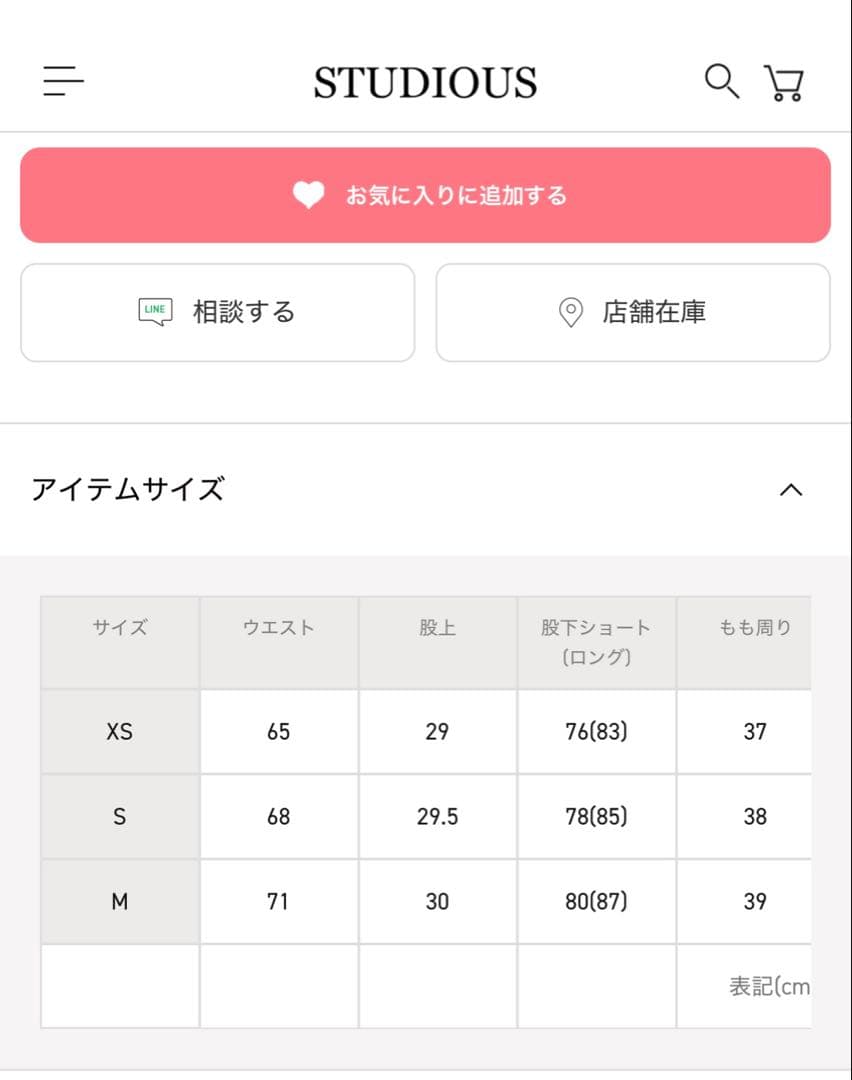Click the アイテムサイズ section heading

click(x=128, y=490)
